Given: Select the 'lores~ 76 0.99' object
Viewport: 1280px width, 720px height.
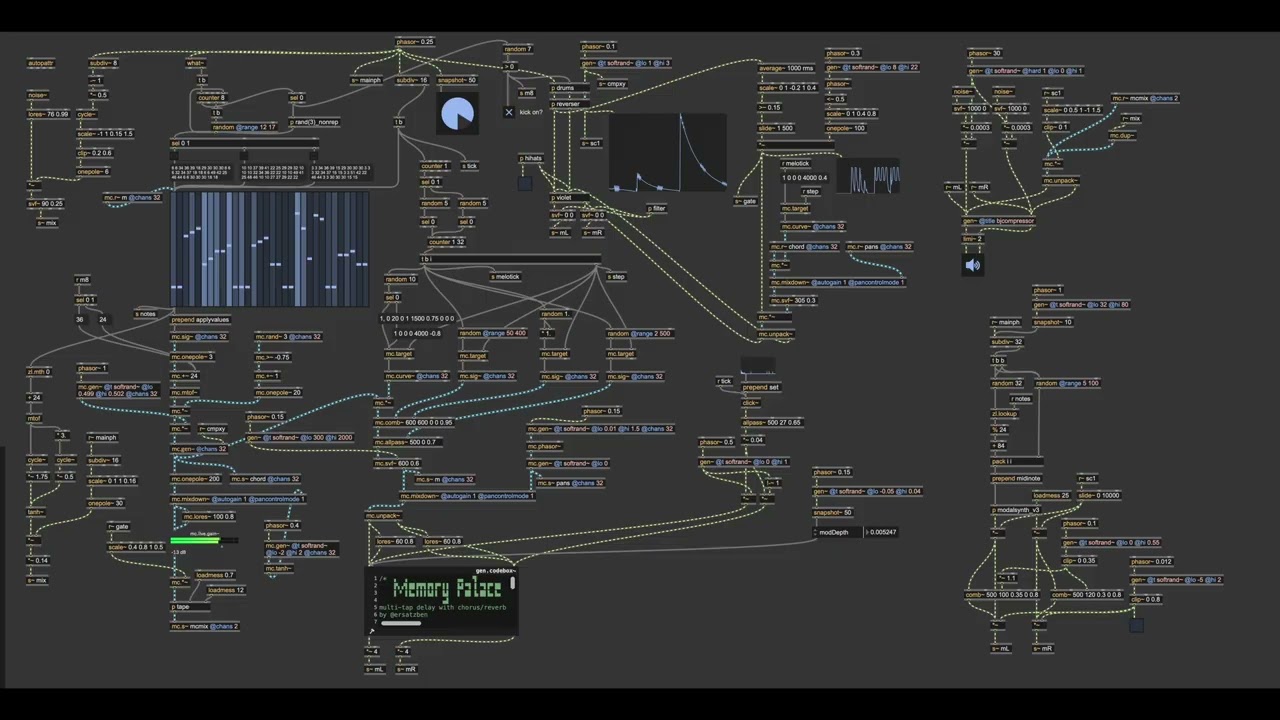Looking at the screenshot, I should pos(48,114).
